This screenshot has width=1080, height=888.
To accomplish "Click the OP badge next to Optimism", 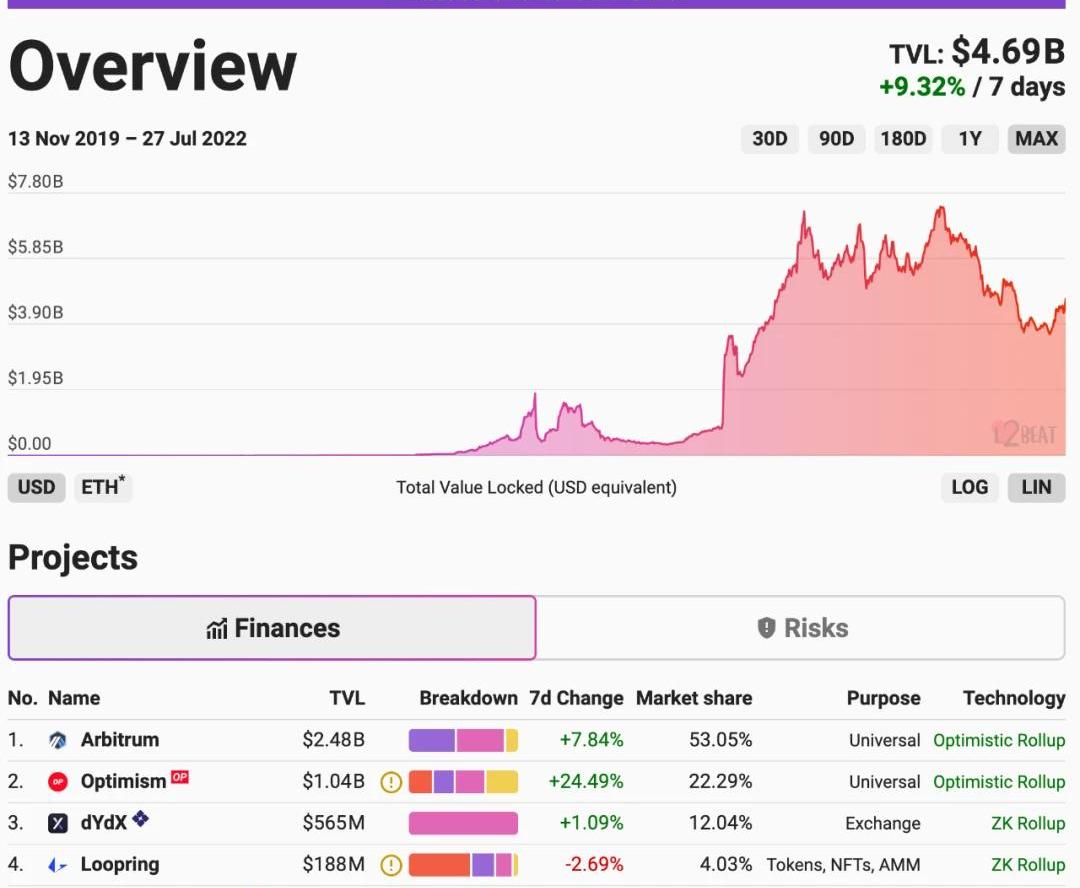I will 180,777.
